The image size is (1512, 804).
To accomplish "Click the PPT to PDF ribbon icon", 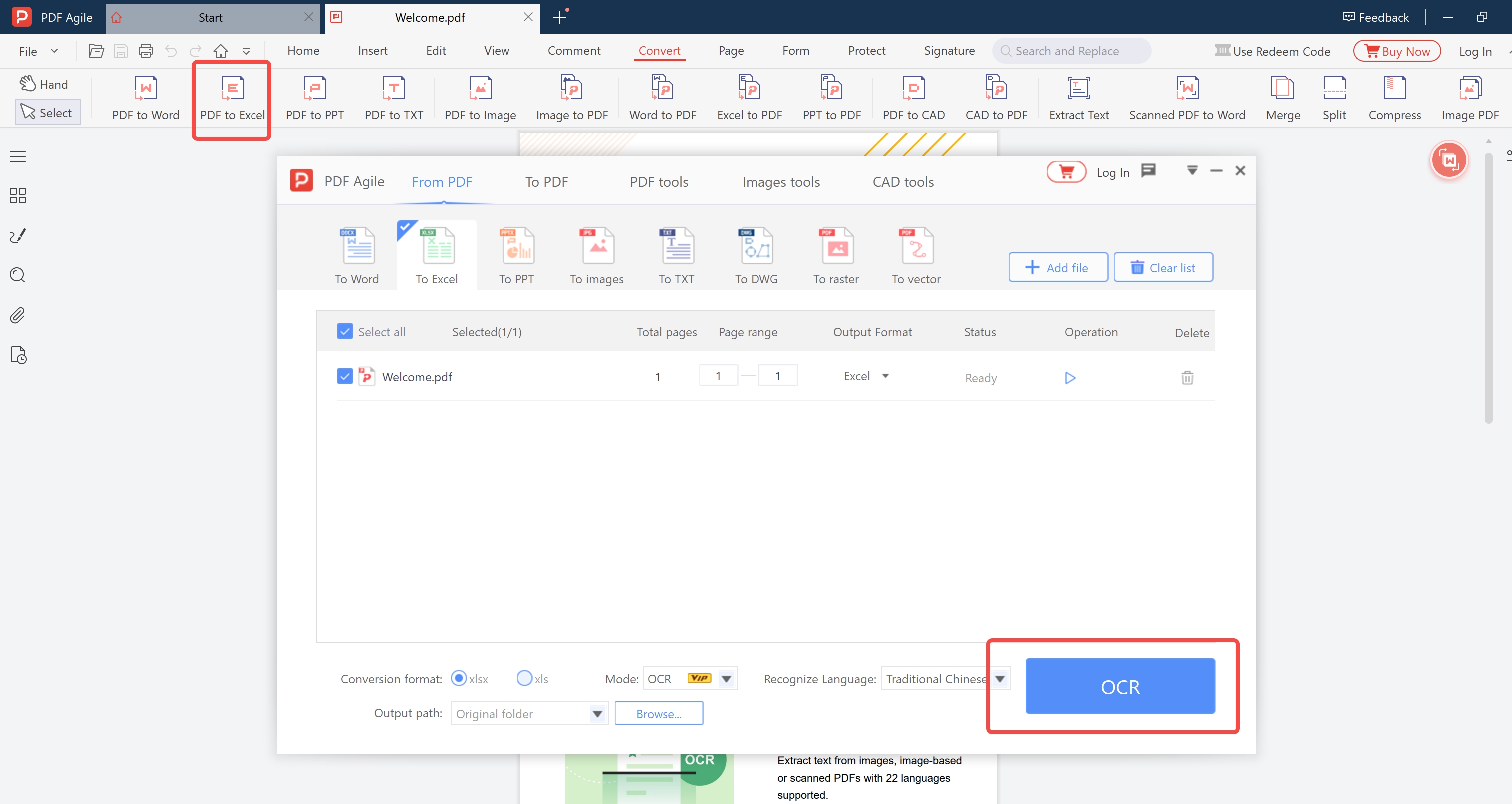I will 832,87.
